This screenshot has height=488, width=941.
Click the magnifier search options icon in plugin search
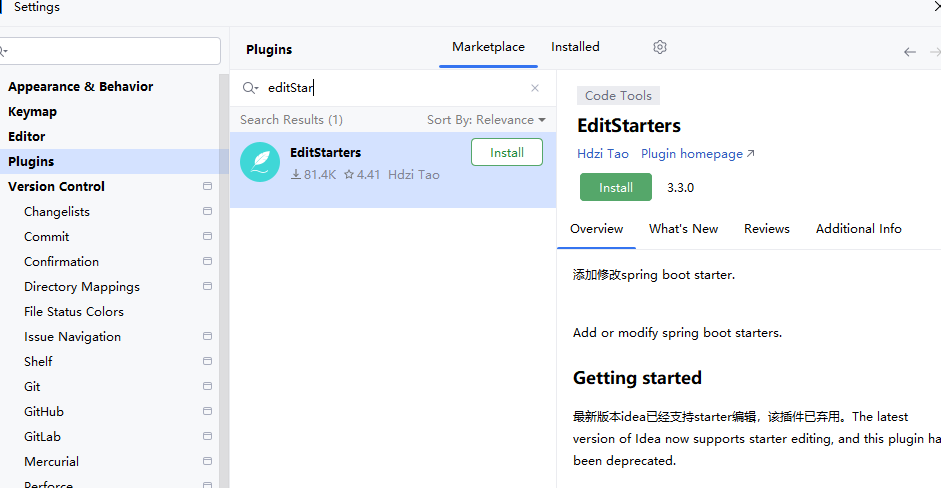click(x=250, y=88)
